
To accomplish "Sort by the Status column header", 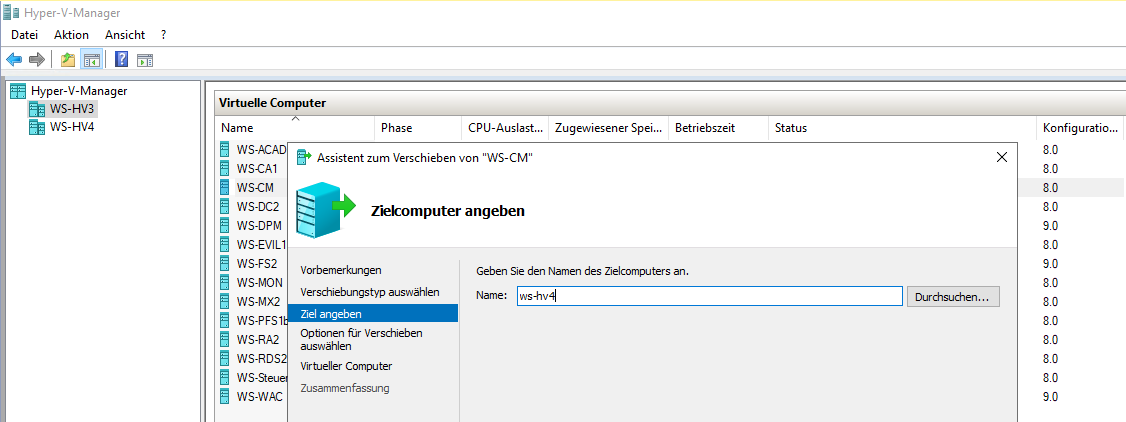I will 902,128.
